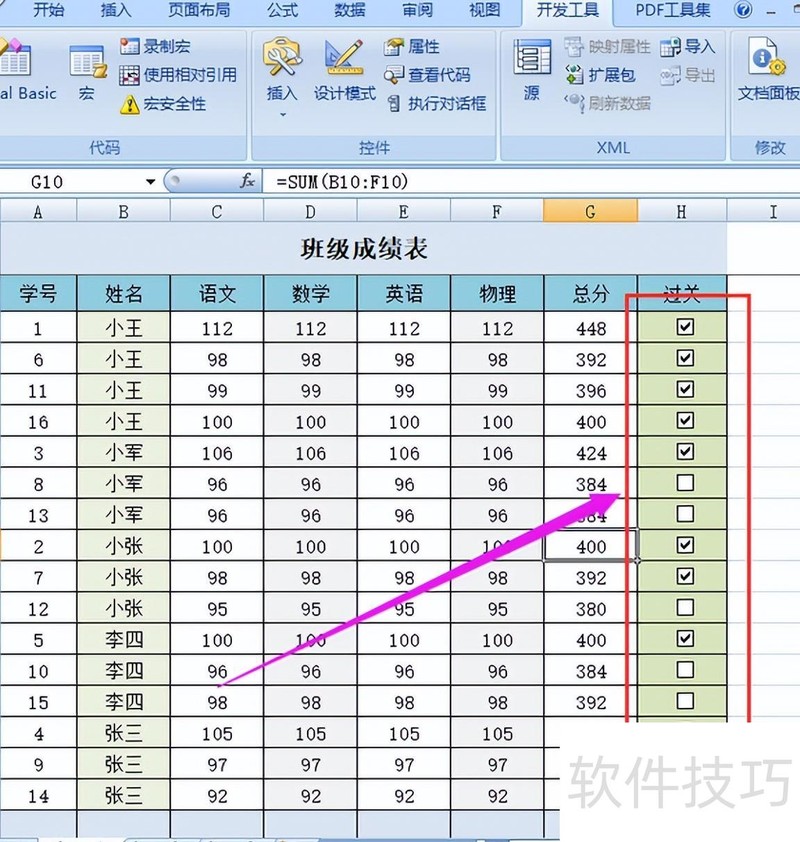800x842 pixels.
Task: Open the 插入 controls gallery
Action: click(282, 75)
